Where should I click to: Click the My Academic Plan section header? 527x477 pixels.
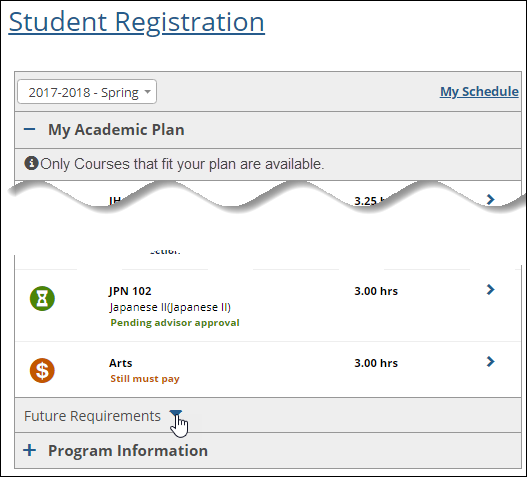(x=268, y=130)
